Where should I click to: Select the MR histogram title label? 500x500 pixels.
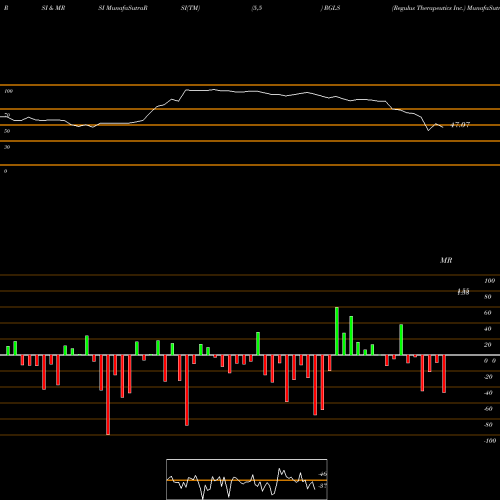446,260
